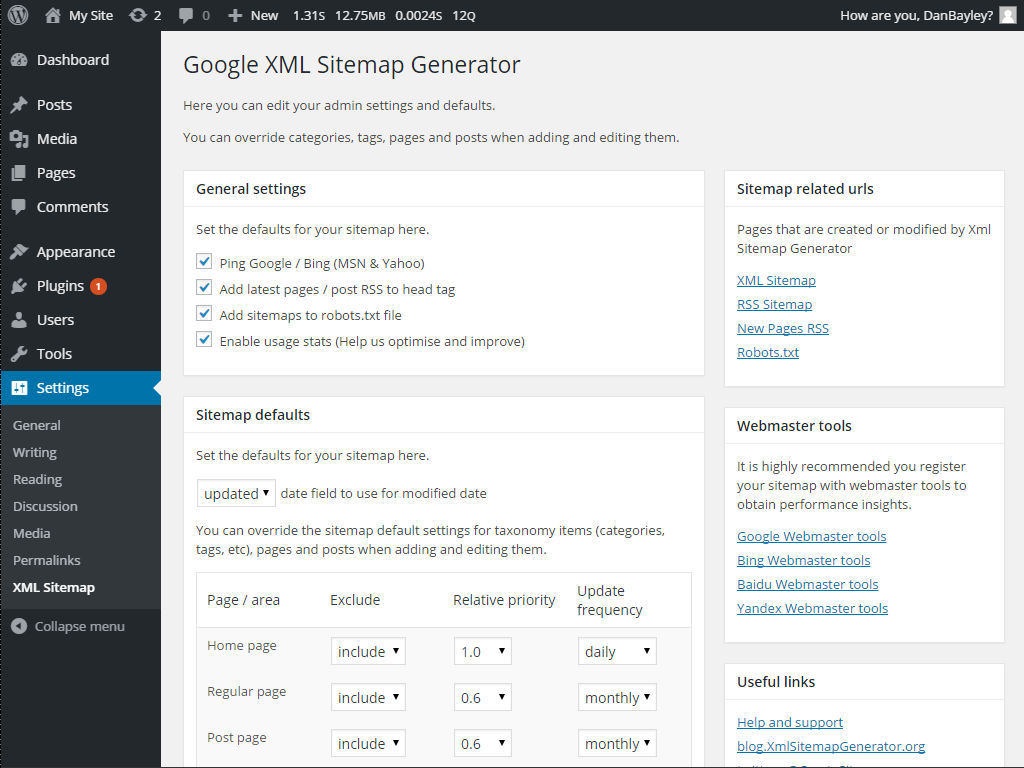Screen dimensions: 1024x768
Task: Open Post page exclude dropdown
Action: pos(368,743)
